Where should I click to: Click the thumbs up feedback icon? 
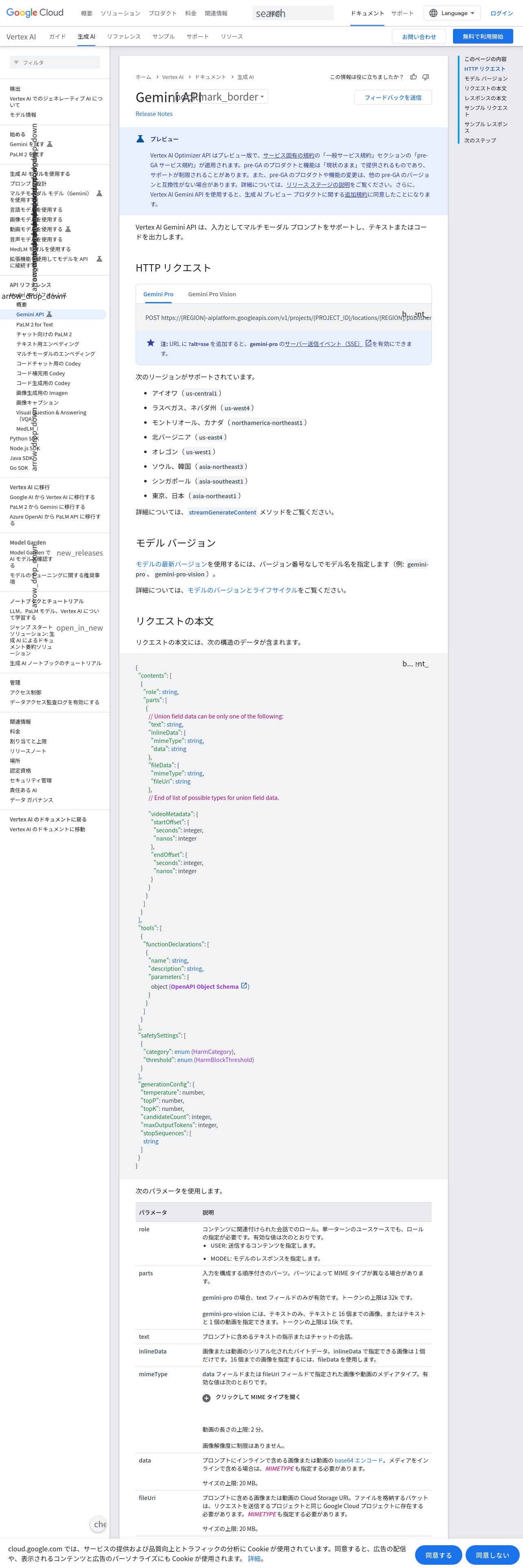point(414,77)
